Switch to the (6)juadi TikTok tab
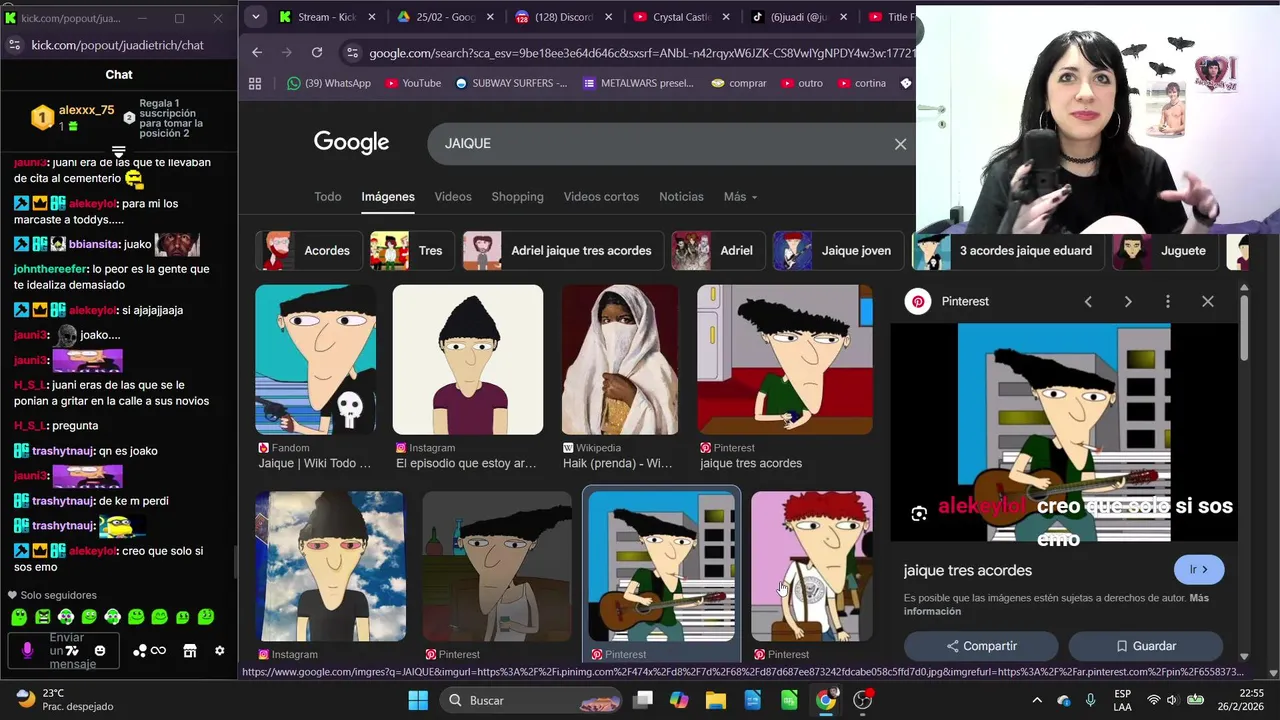The image size is (1280, 720). point(800,17)
